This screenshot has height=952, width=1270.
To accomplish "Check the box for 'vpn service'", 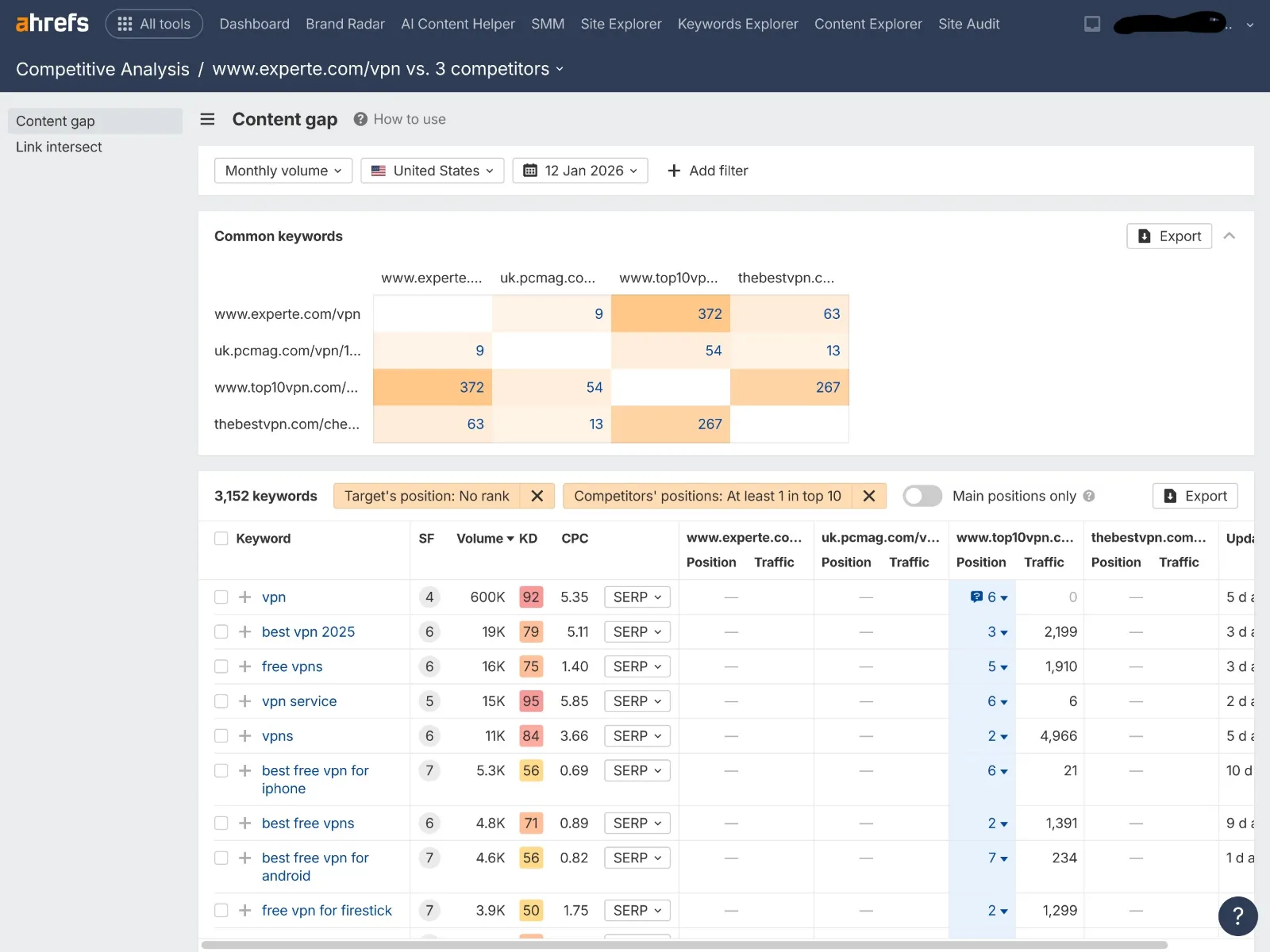I will coord(221,701).
